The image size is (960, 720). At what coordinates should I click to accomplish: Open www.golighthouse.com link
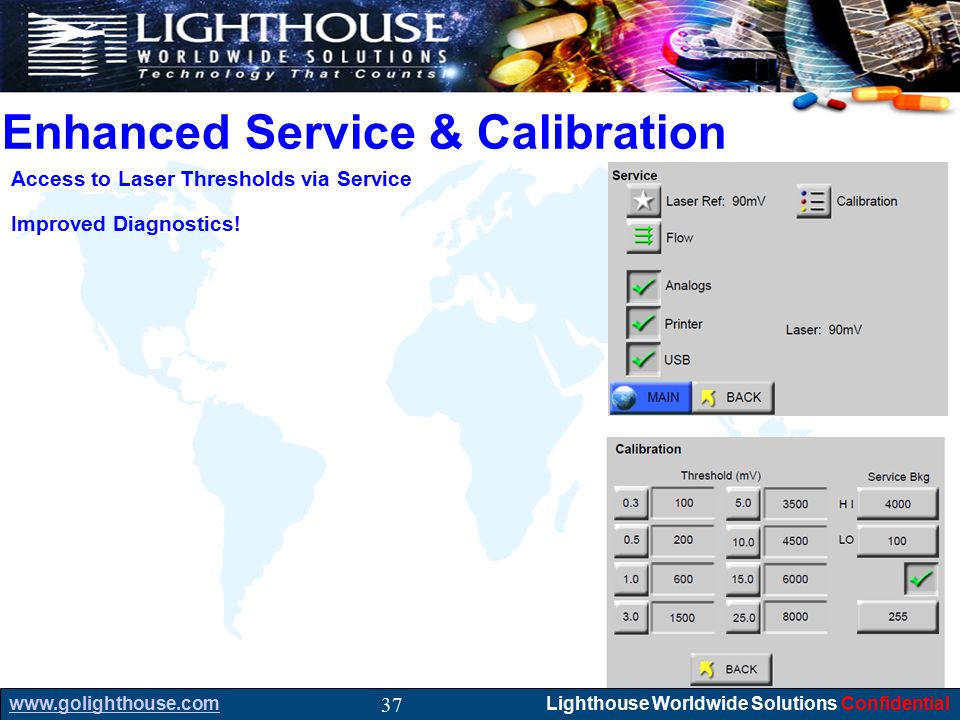point(114,703)
